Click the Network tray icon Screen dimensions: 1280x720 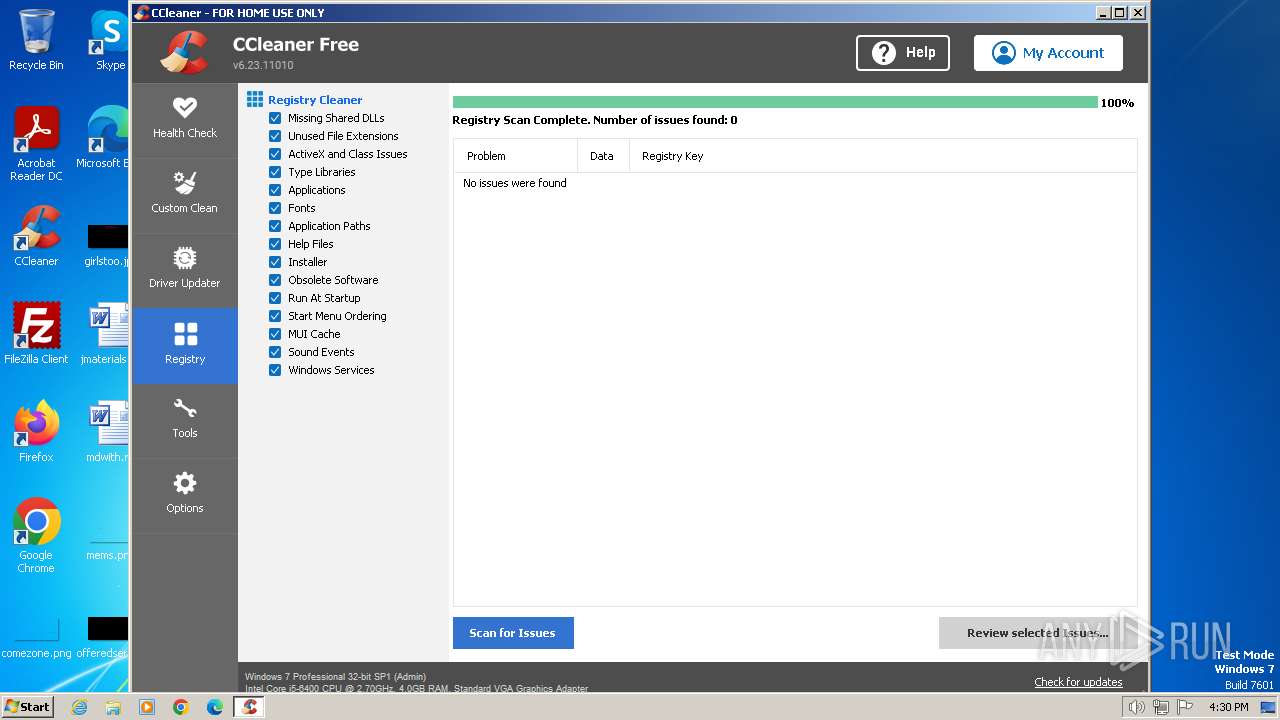click(x=1160, y=707)
